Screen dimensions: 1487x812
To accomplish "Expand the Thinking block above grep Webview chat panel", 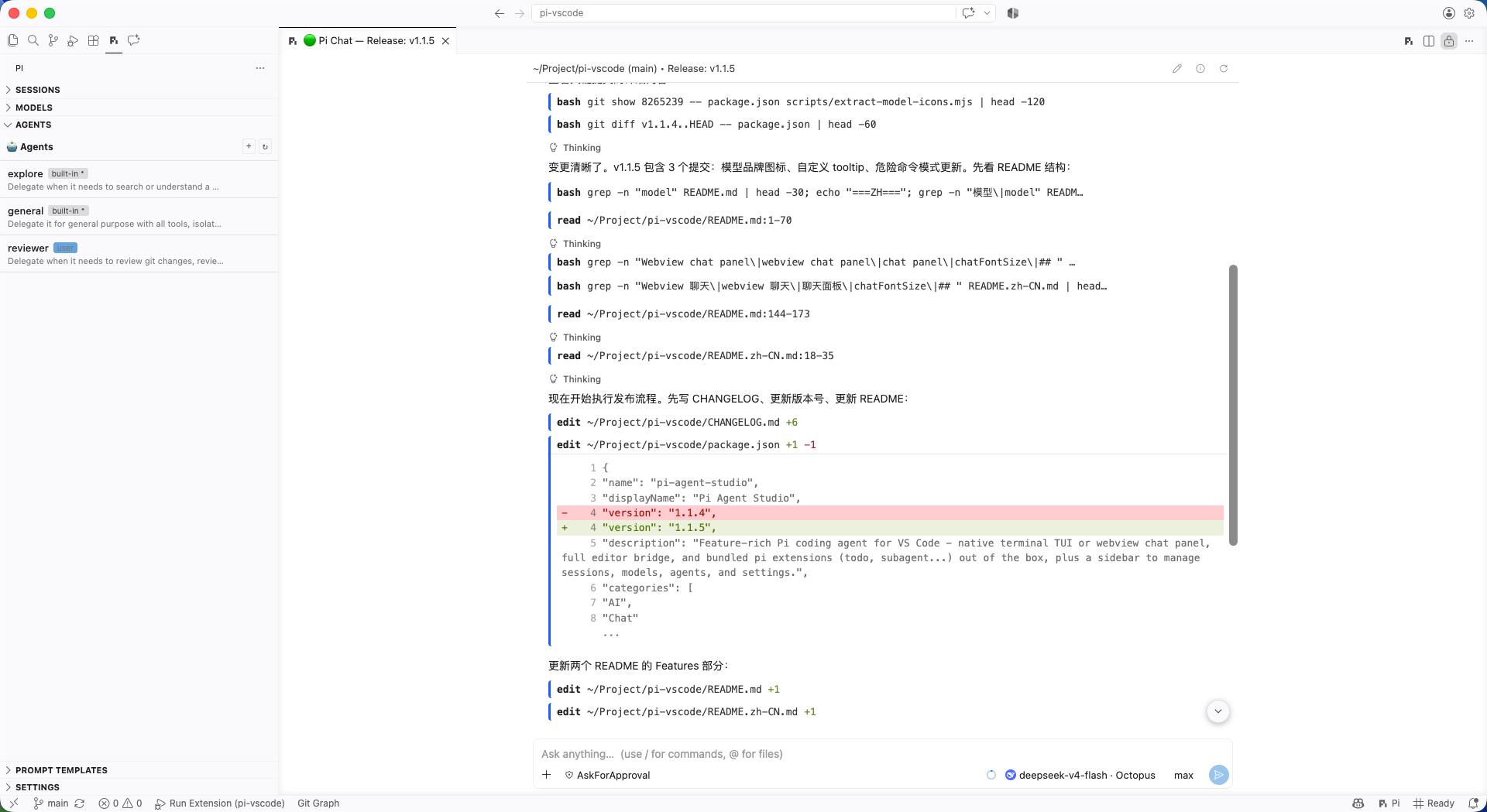I will [575, 244].
